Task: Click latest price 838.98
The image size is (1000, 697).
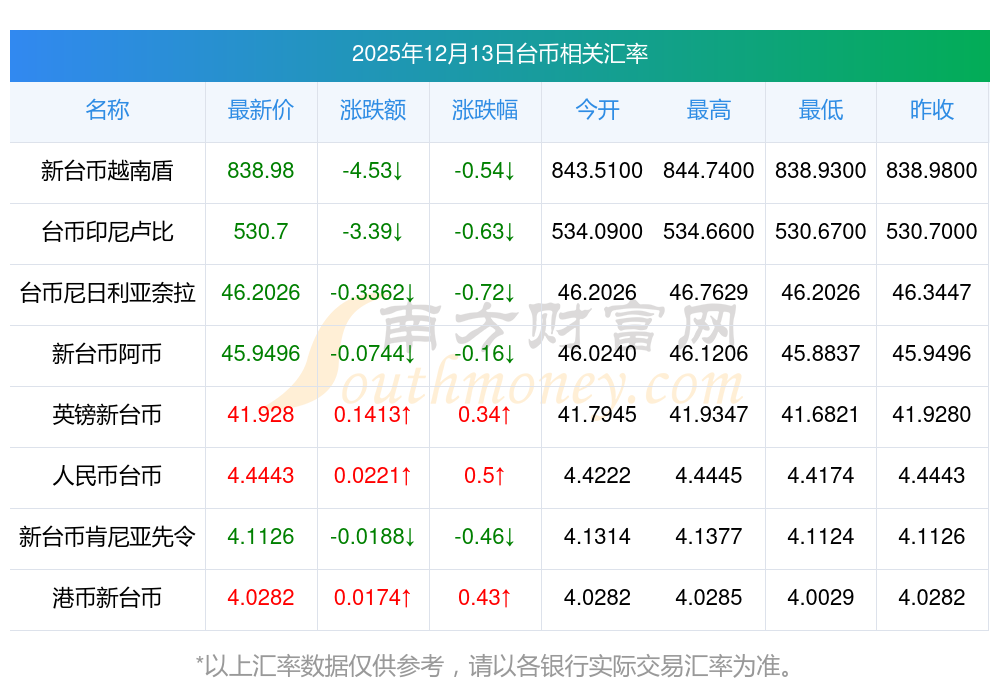Action: [x=261, y=171]
